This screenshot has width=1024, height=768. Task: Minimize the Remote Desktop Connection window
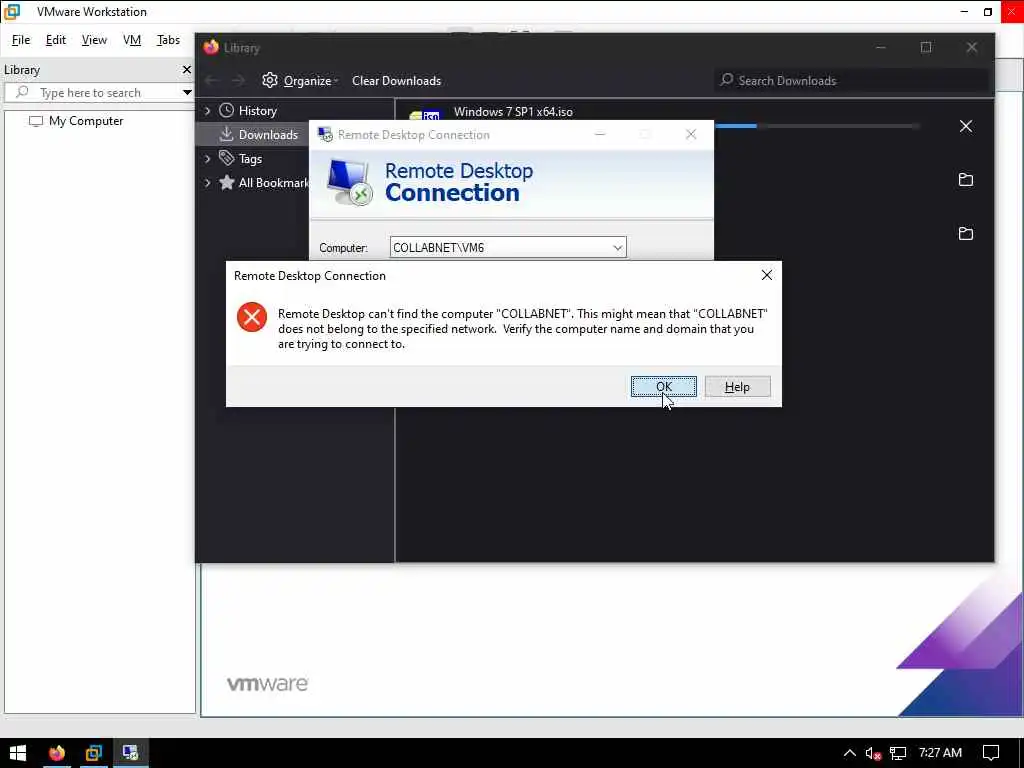(600, 135)
